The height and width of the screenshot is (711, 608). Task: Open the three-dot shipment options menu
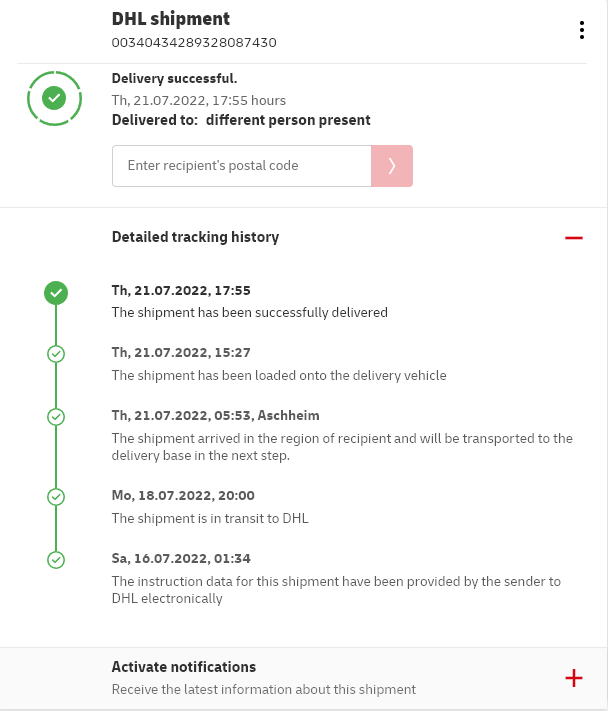(x=581, y=30)
